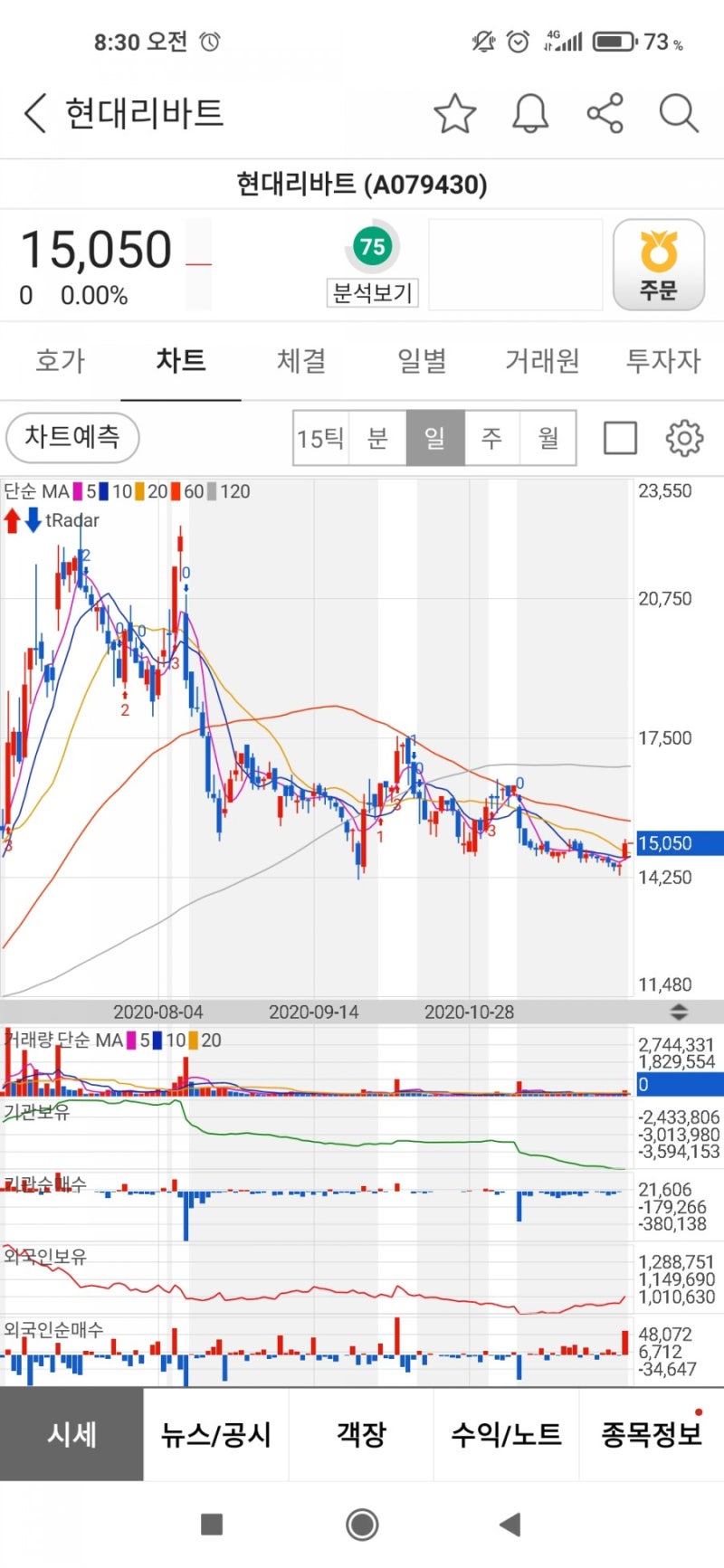The height and width of the screenshot is (1568, 724).
Task: Tap the 11,480 price axis value
Action: point(665,984)
